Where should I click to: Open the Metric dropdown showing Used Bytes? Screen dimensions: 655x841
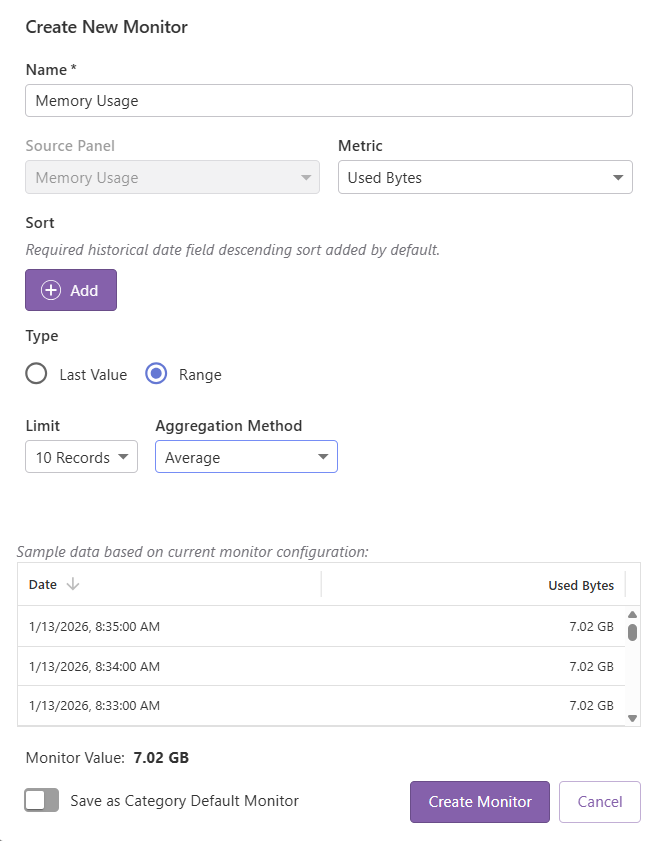click(x=485, y=177)
